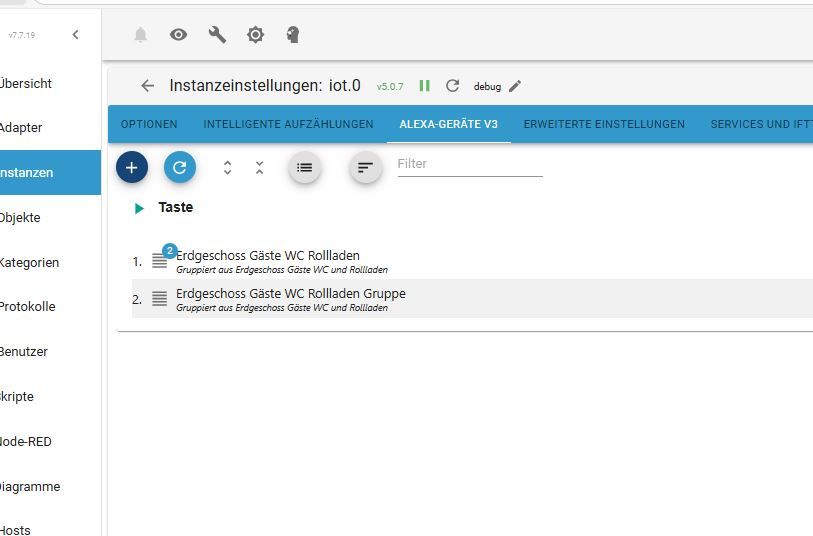This screenshot has width=813, height=536.
Task: Collapse all device groups
Action: [259, 167]
